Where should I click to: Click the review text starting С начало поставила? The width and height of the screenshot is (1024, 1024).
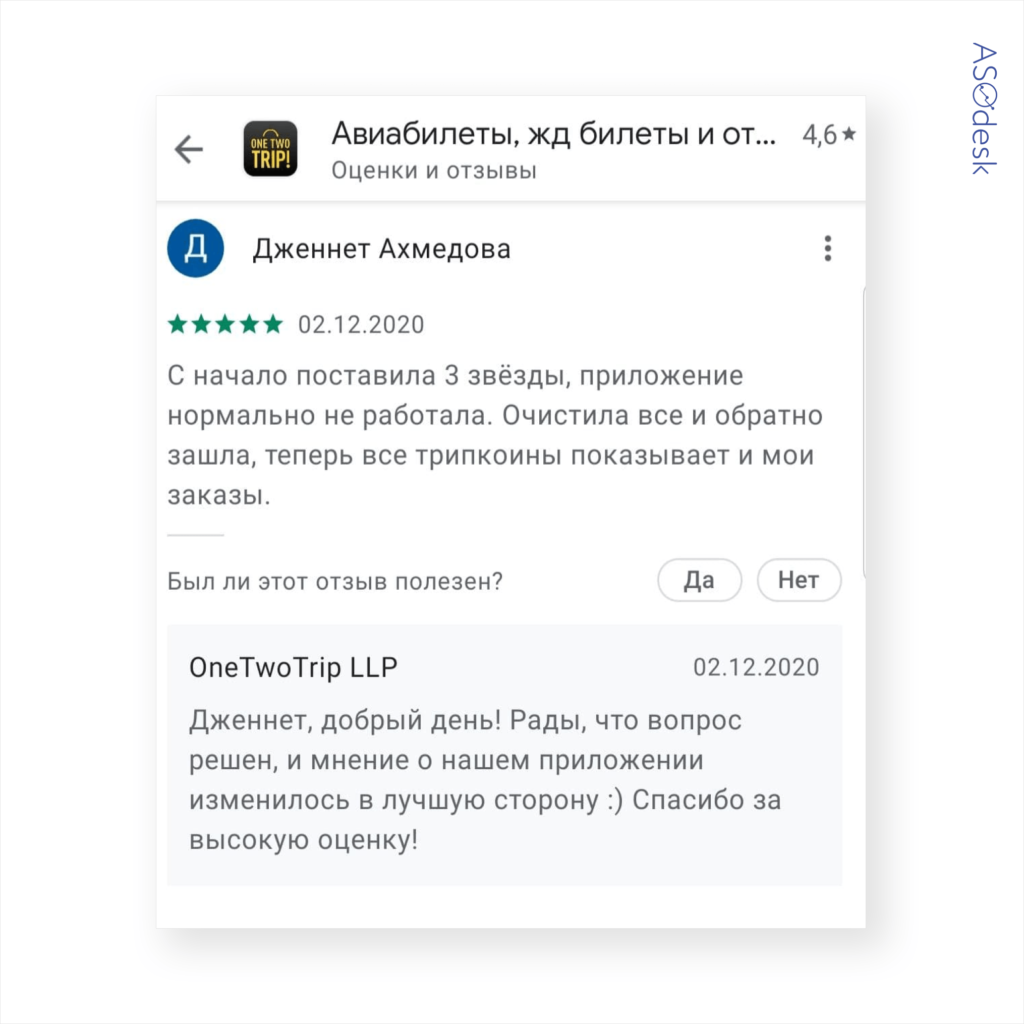point(494,435)
